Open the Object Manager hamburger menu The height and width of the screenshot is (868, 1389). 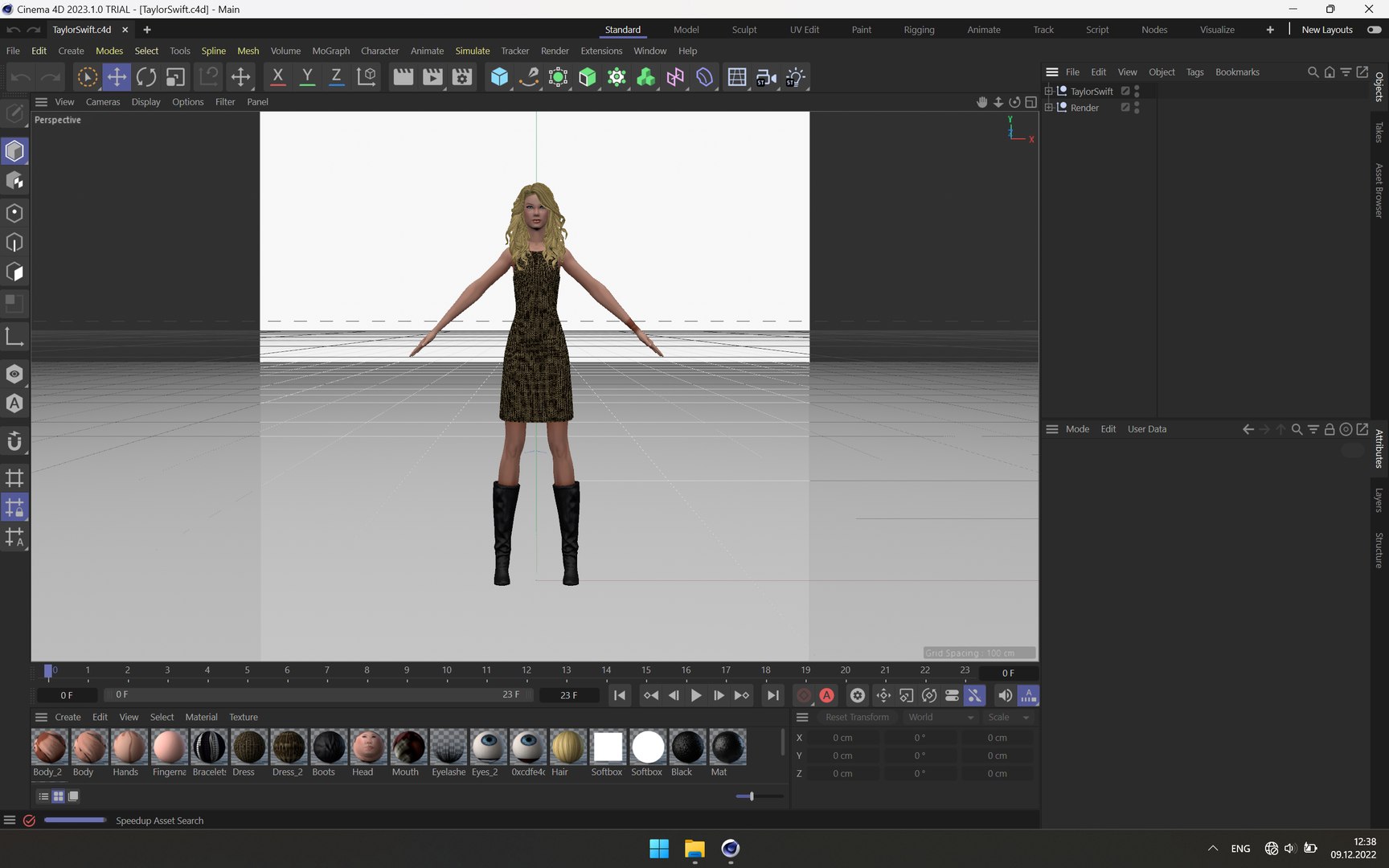click(1051, 72)
